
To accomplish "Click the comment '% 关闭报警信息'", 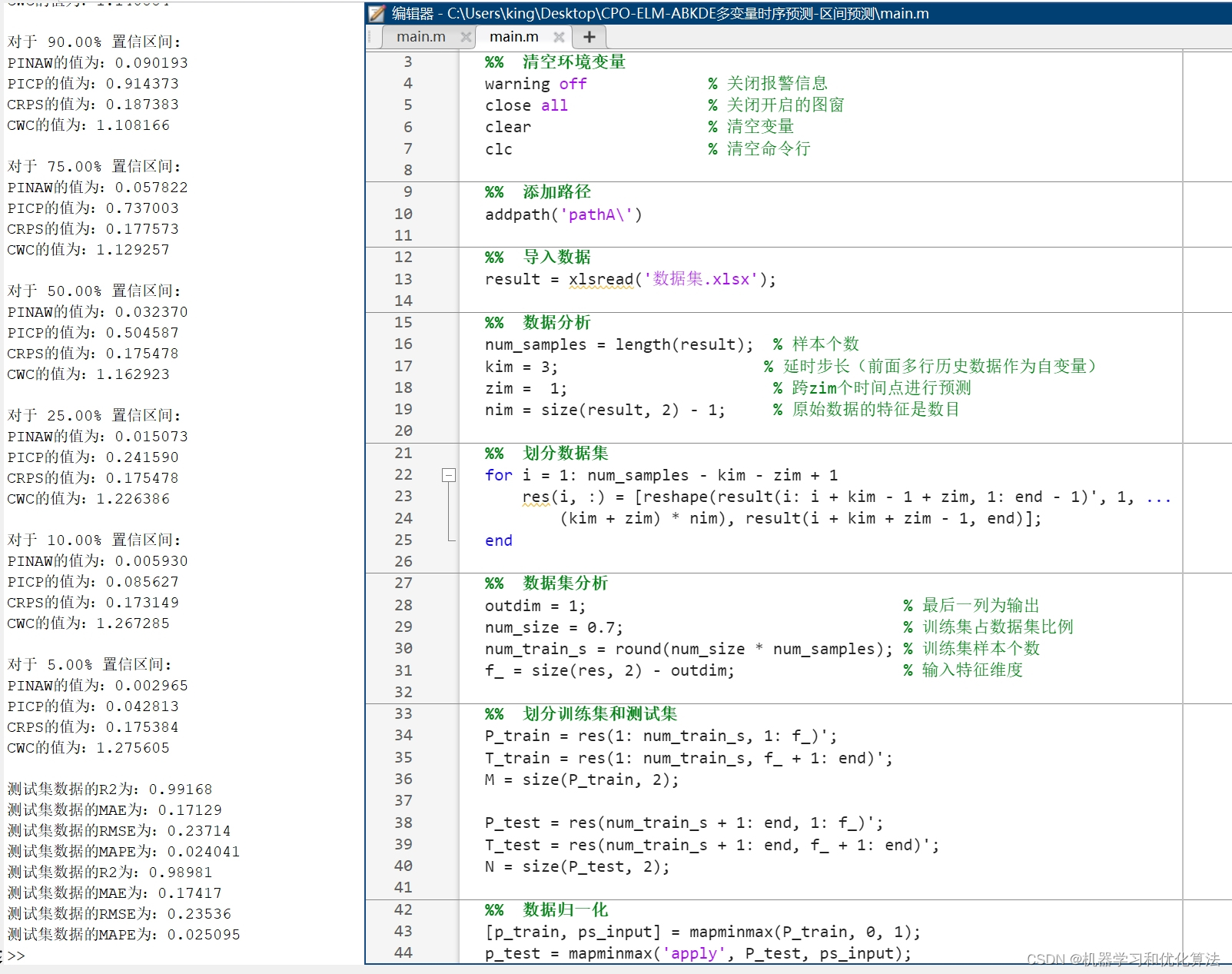I will click(x=768, y=83).
